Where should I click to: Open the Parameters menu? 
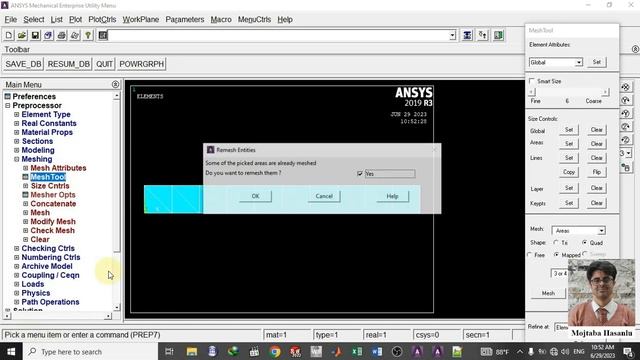(185, 20)
